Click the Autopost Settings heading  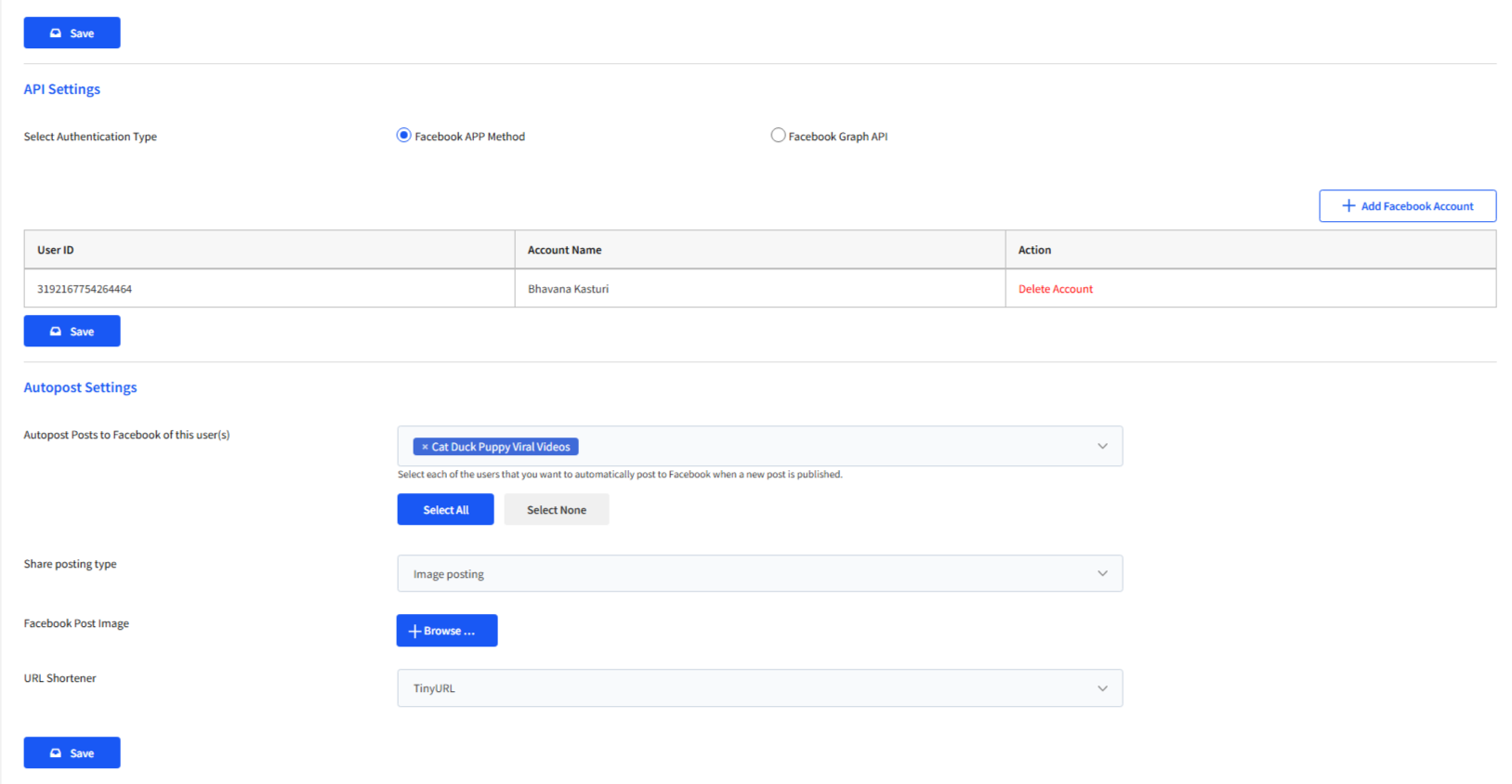[x=80, y=387]
